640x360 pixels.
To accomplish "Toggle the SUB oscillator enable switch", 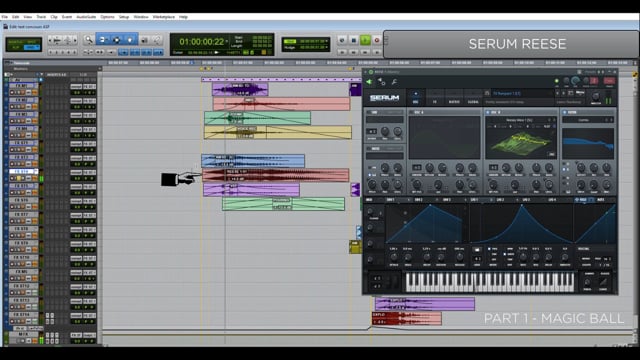I will [x=368, y=112].
